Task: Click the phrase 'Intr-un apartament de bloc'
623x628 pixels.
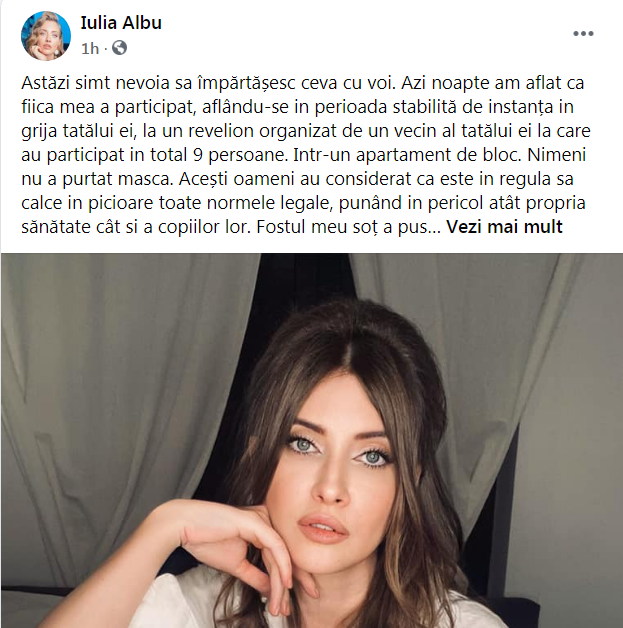Action: pyautogui.click(x=407, y=155)
